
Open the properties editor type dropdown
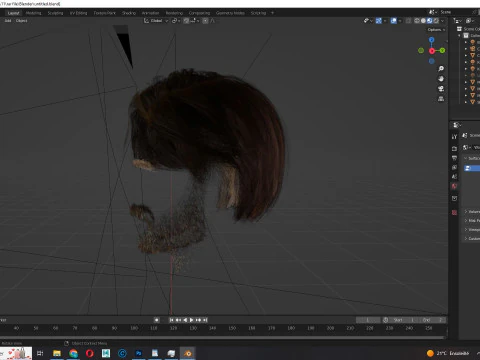(457, 125)
